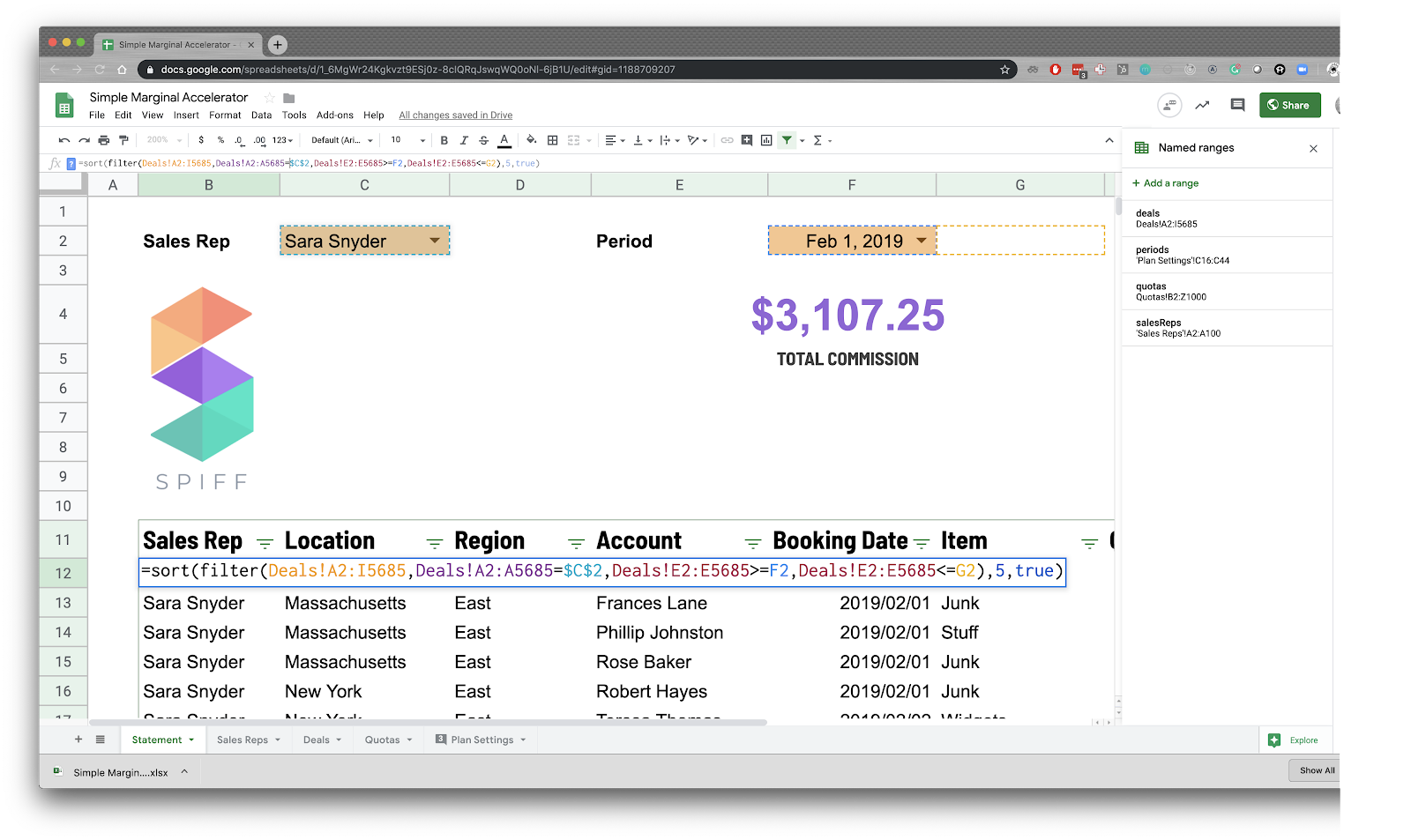Open vertical align options
1411x840 pixels.
coord(642,140)
